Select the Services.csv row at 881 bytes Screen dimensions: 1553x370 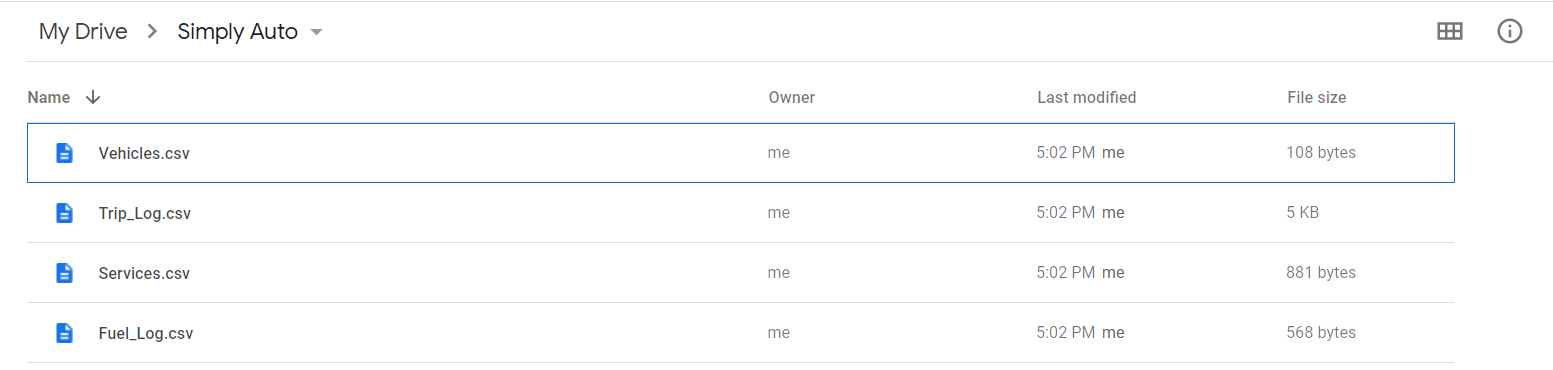point(741,273)
